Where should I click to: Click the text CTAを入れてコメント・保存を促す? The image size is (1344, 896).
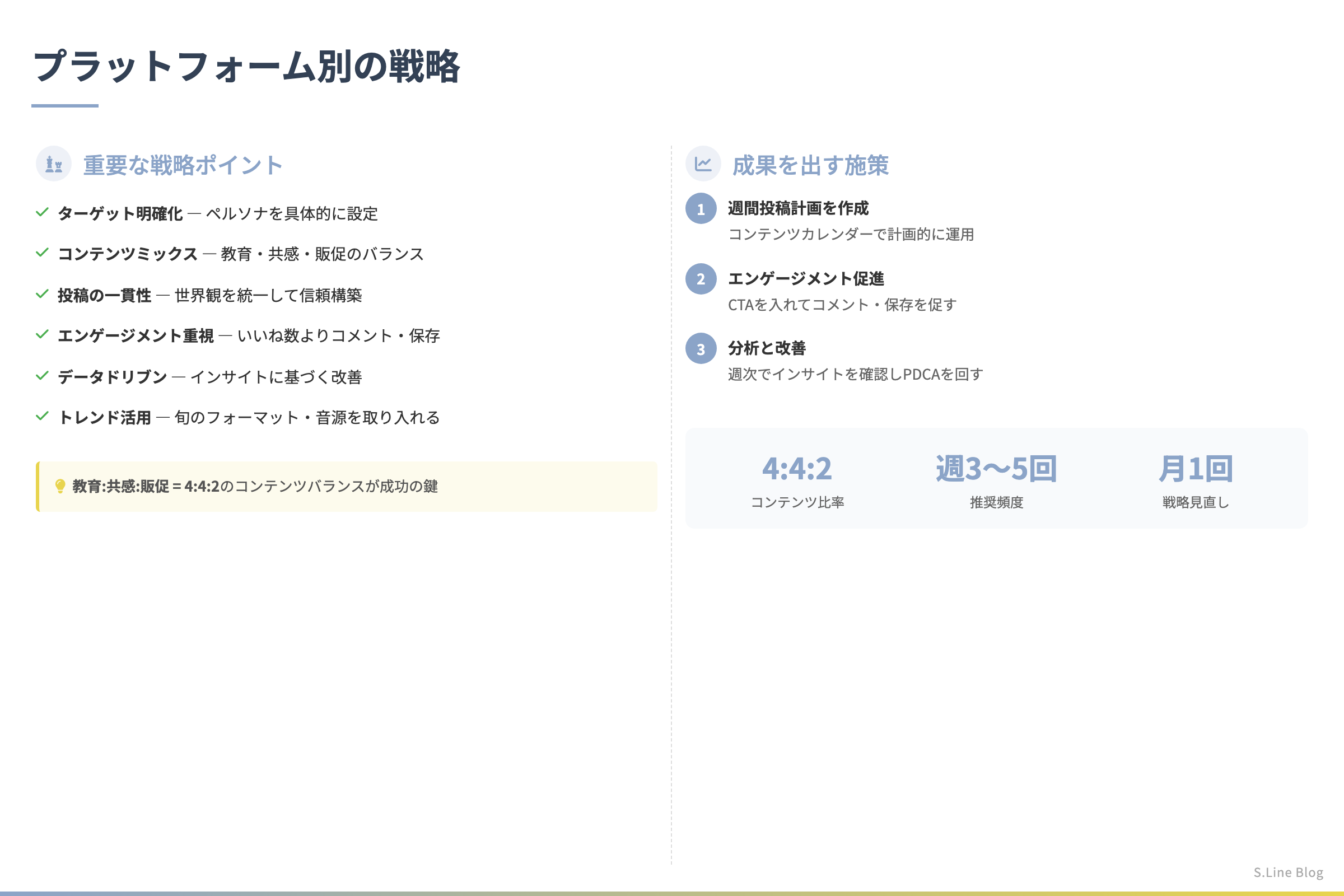pyautogui.click(x=842, y=305)
